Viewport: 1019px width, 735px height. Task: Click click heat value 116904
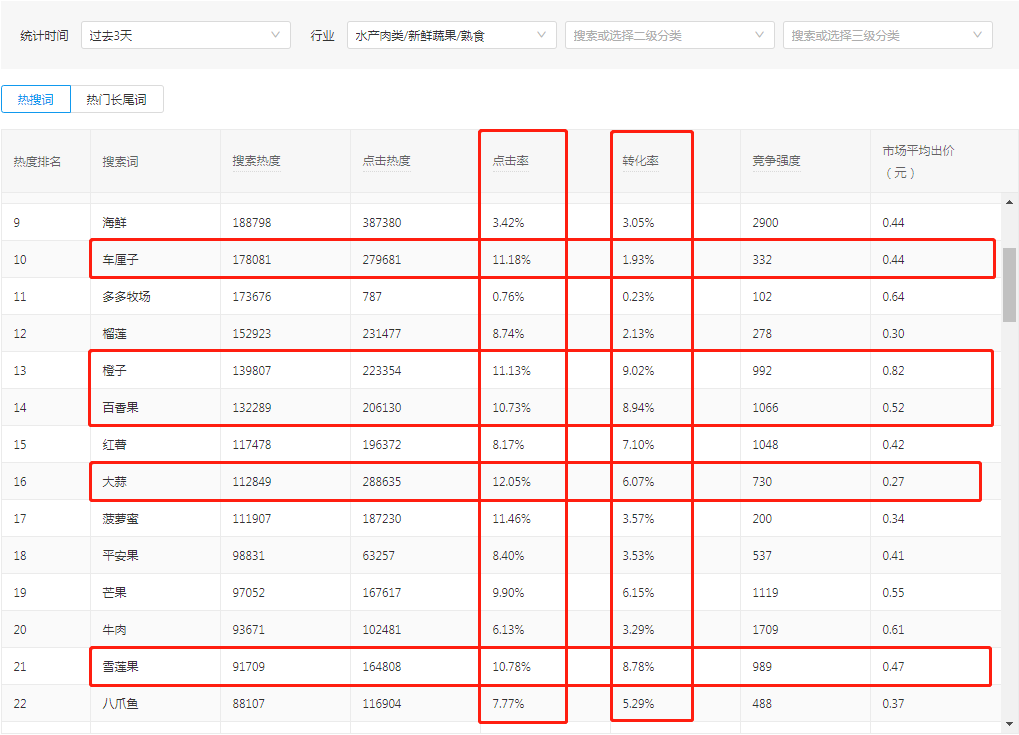click(381, 704)
